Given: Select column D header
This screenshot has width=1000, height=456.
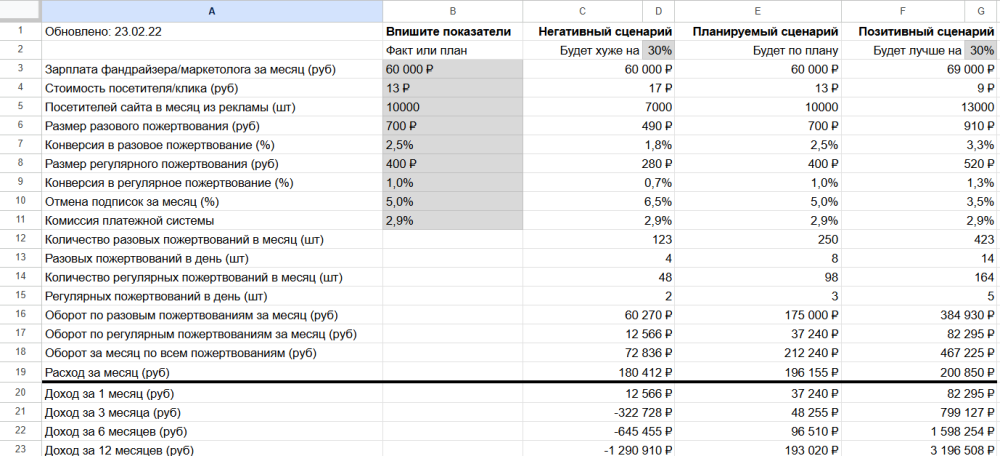Looking at the screenshot, I should point(659,11).
